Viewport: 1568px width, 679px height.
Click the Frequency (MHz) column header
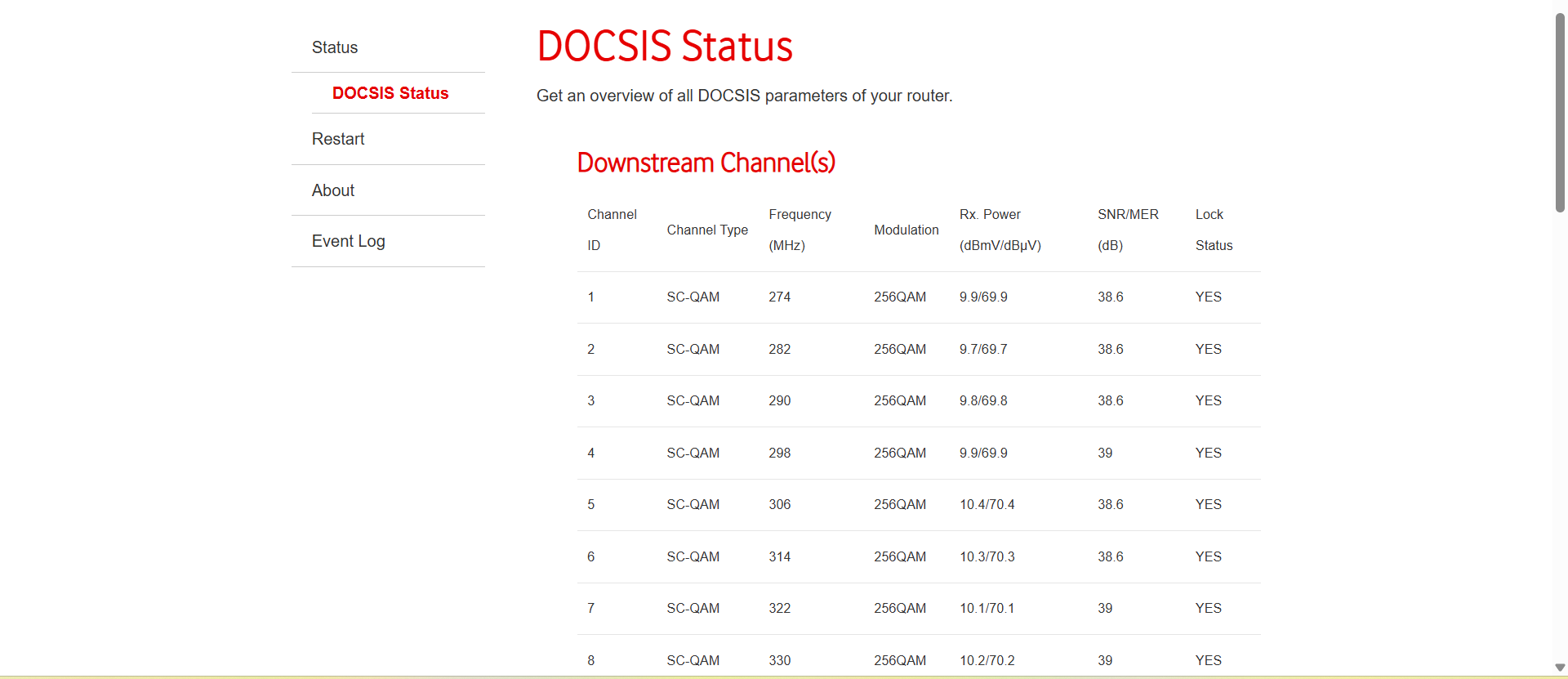tap(800, 230)
